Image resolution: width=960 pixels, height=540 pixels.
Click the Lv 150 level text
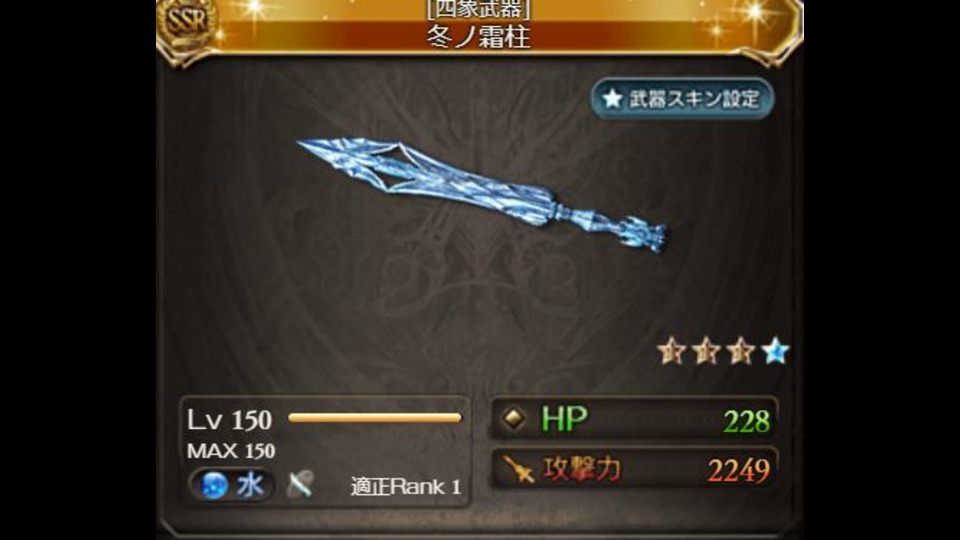(230, 420)
